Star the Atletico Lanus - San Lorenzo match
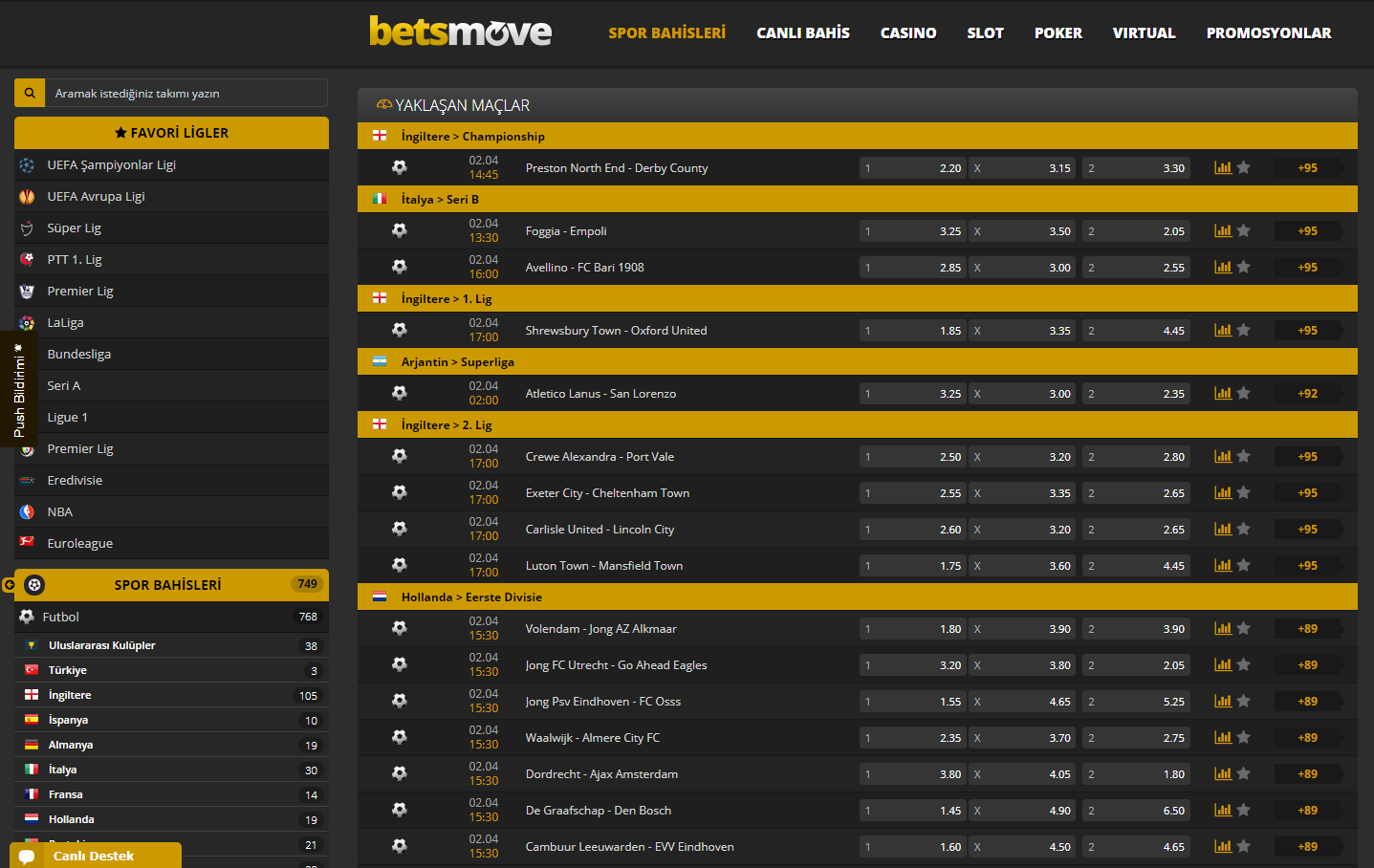 pos(1244,393)
